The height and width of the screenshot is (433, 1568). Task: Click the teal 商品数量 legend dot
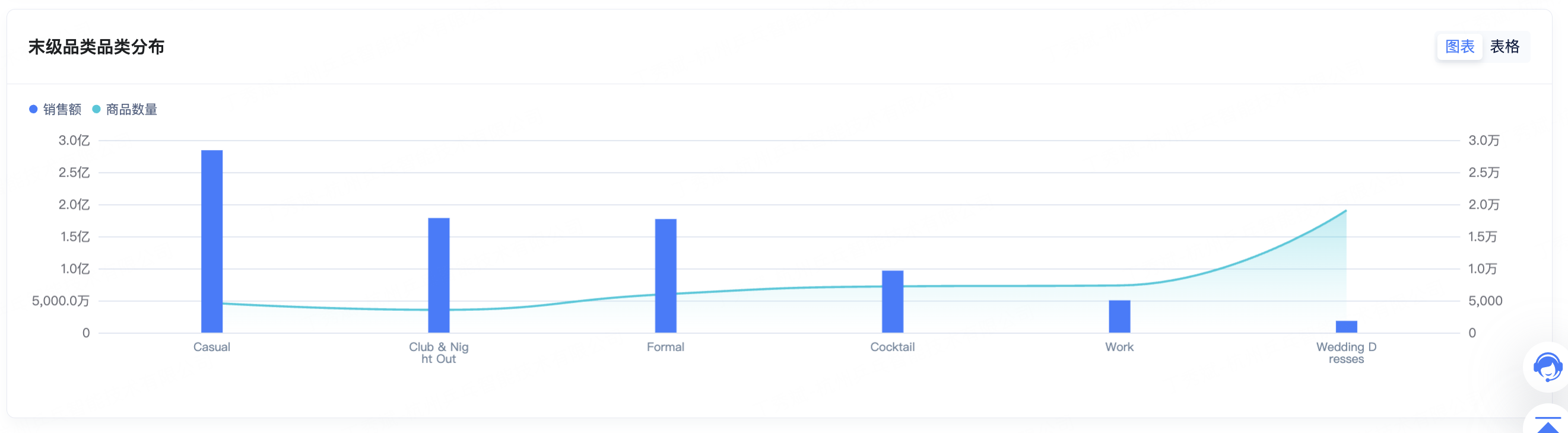(x=96, y=110)
